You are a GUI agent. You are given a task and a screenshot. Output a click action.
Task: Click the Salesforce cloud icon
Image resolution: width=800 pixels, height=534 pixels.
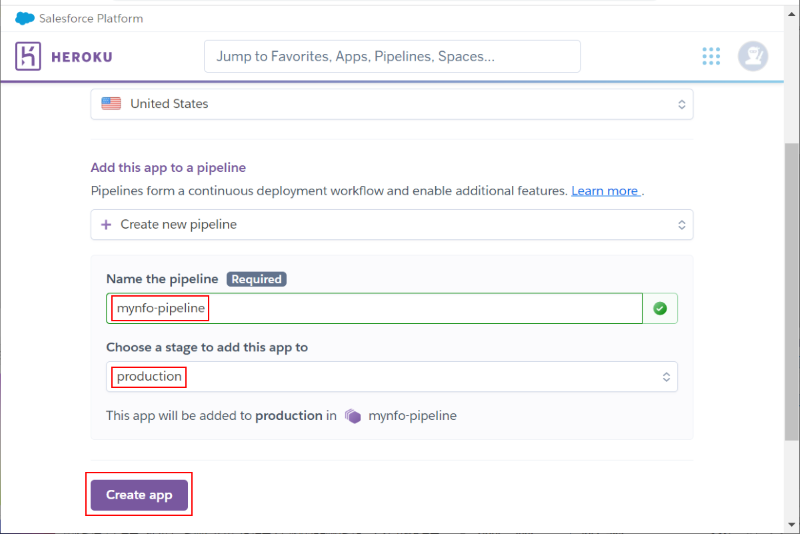tap(24, 18)
